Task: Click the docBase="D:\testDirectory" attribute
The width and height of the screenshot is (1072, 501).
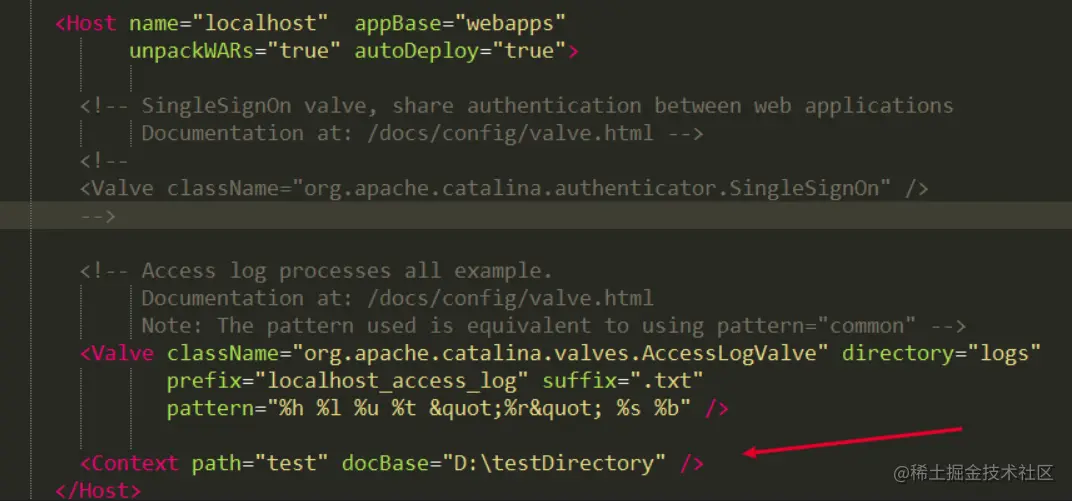Action: coord(504,463)
